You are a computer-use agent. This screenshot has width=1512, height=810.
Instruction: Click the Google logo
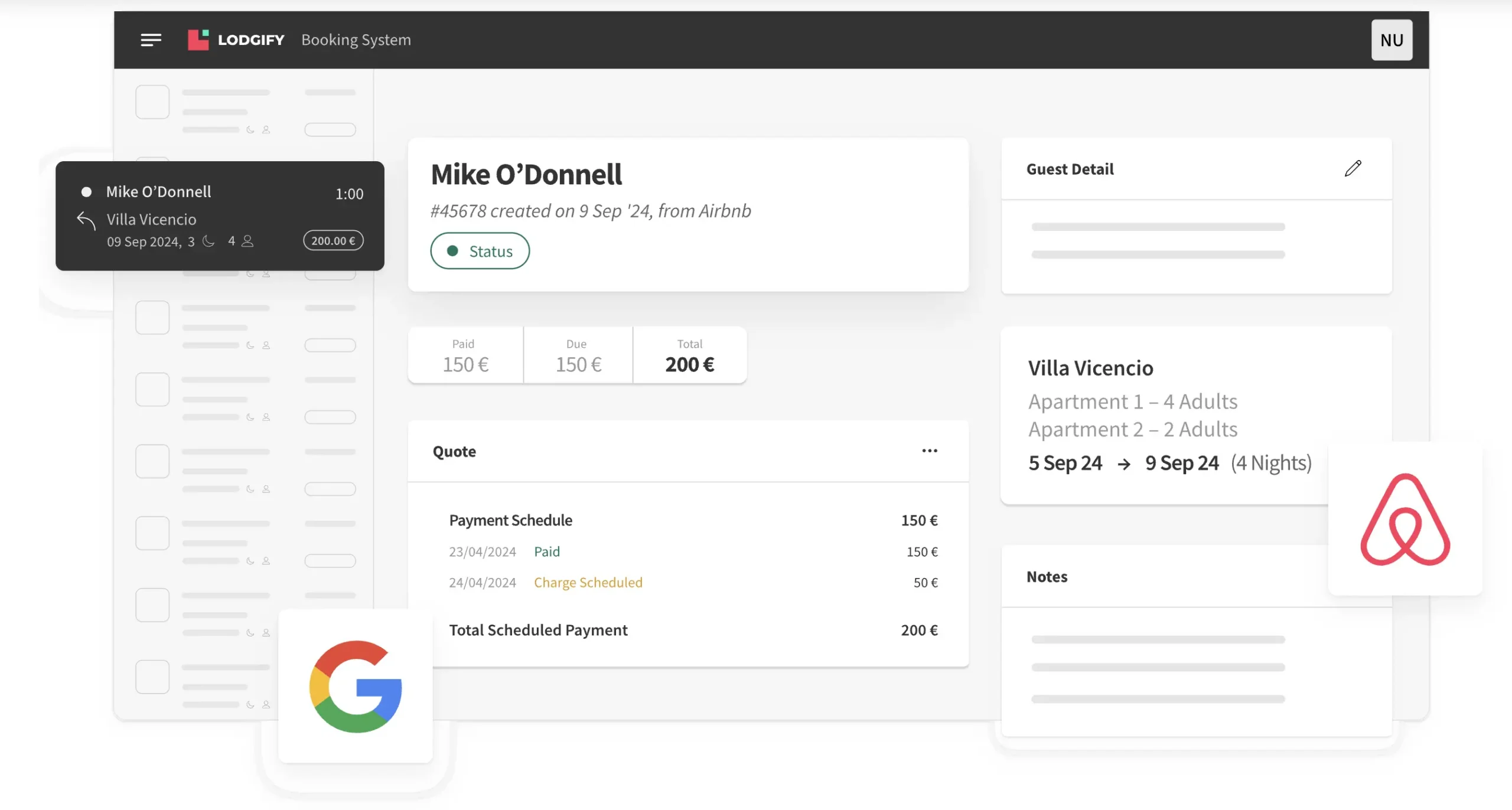(x=355, y=686)
